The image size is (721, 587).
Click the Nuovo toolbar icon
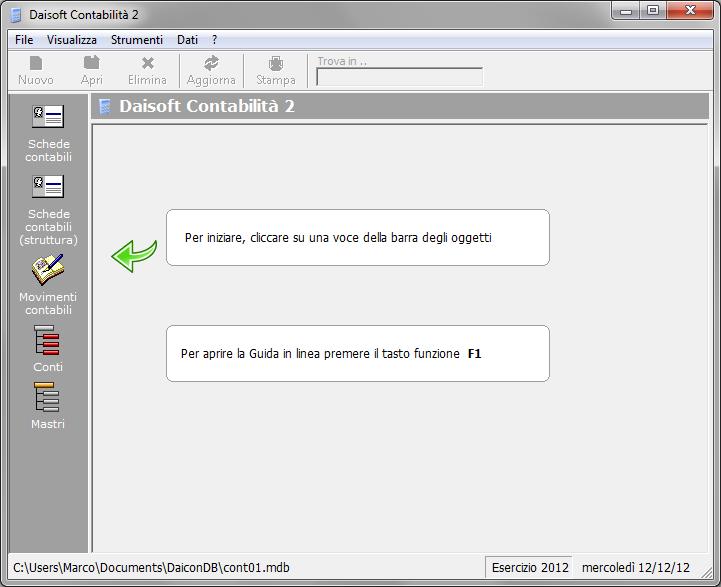(36, 63)
